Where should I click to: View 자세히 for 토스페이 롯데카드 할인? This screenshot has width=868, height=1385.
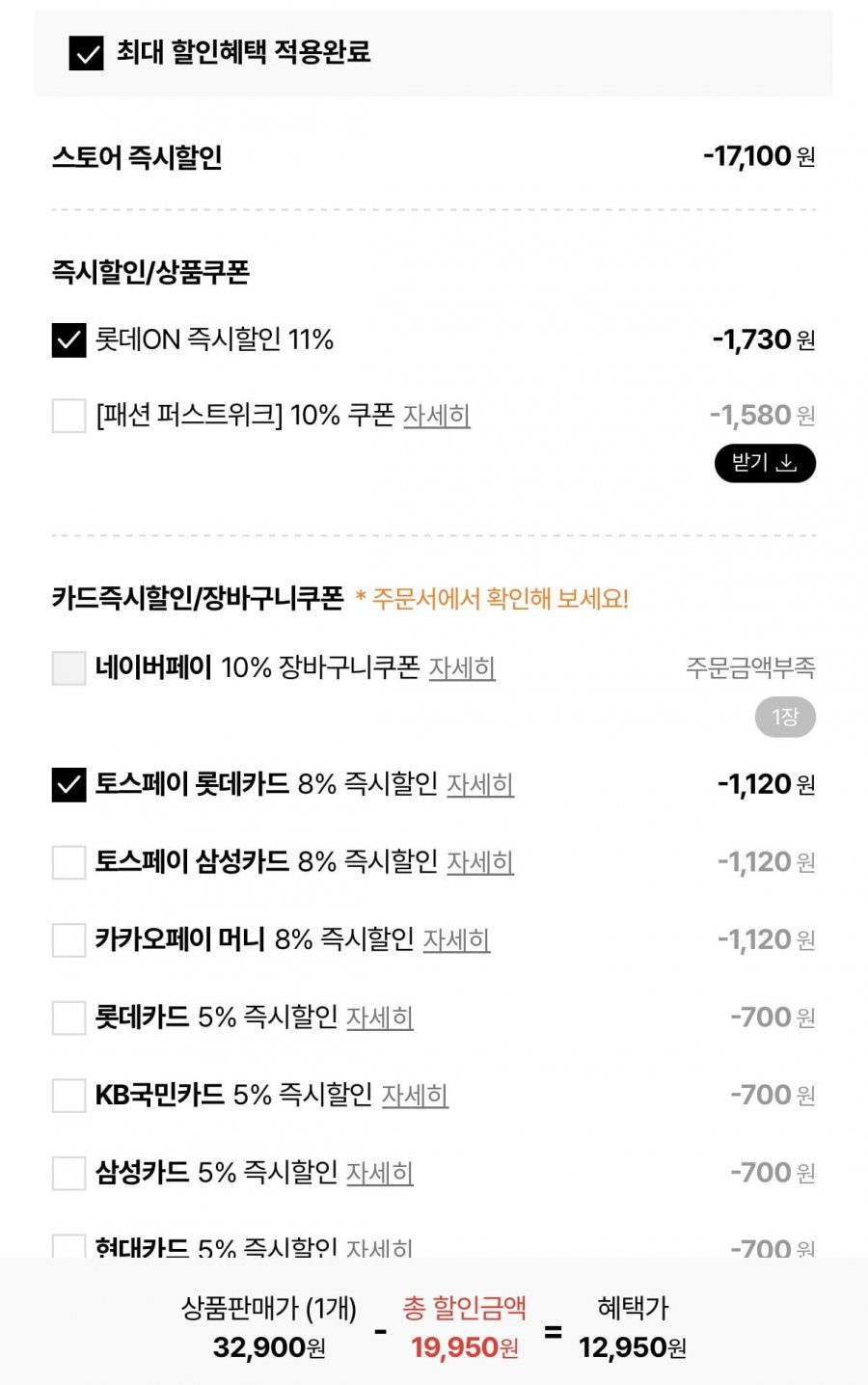coord(479,784)
